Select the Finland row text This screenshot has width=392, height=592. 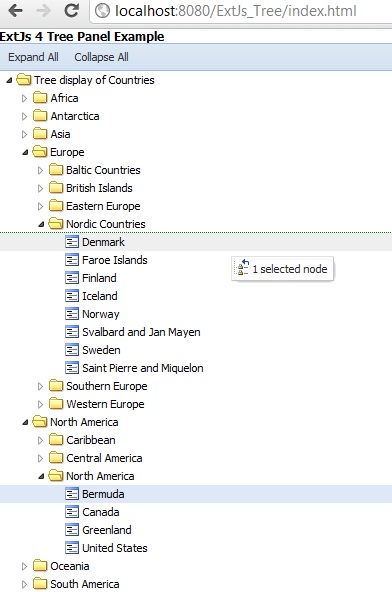[99, 278]
